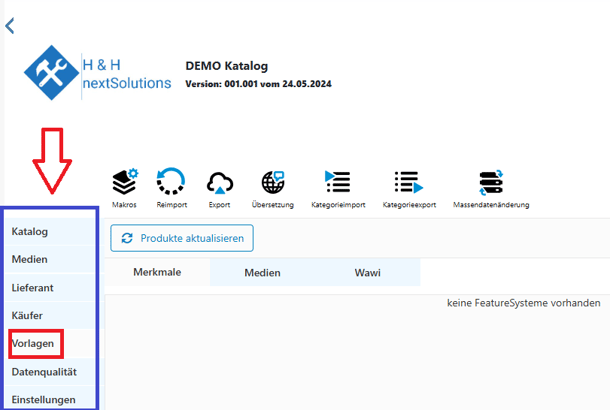Viewport: 610px width, 410px height.
Task: Open the Makros tool
Action: pyautogui.click(x=124, y=183)
